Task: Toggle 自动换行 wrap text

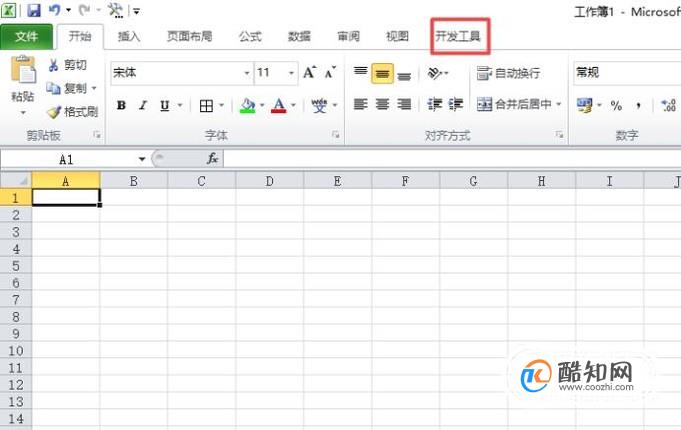Action: coord(508,73)
